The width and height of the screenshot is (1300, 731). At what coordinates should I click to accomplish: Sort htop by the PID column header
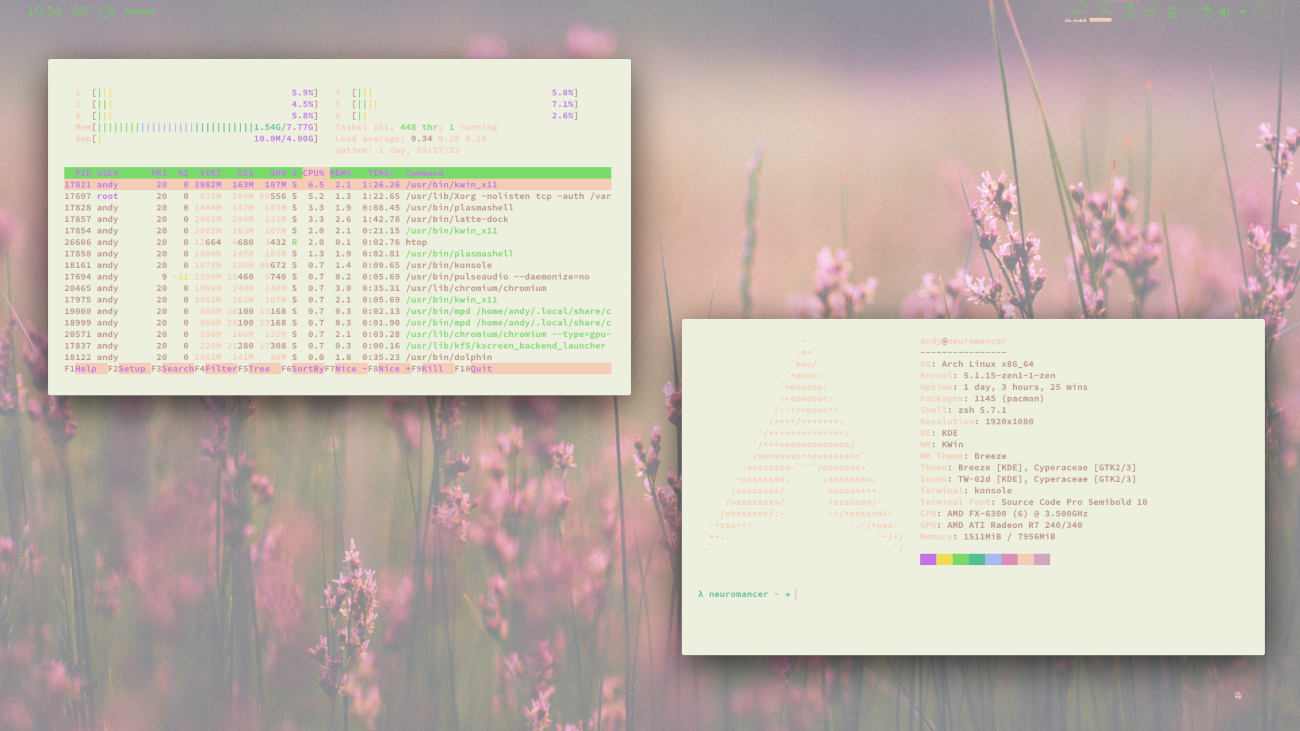[x=84, y=173]
